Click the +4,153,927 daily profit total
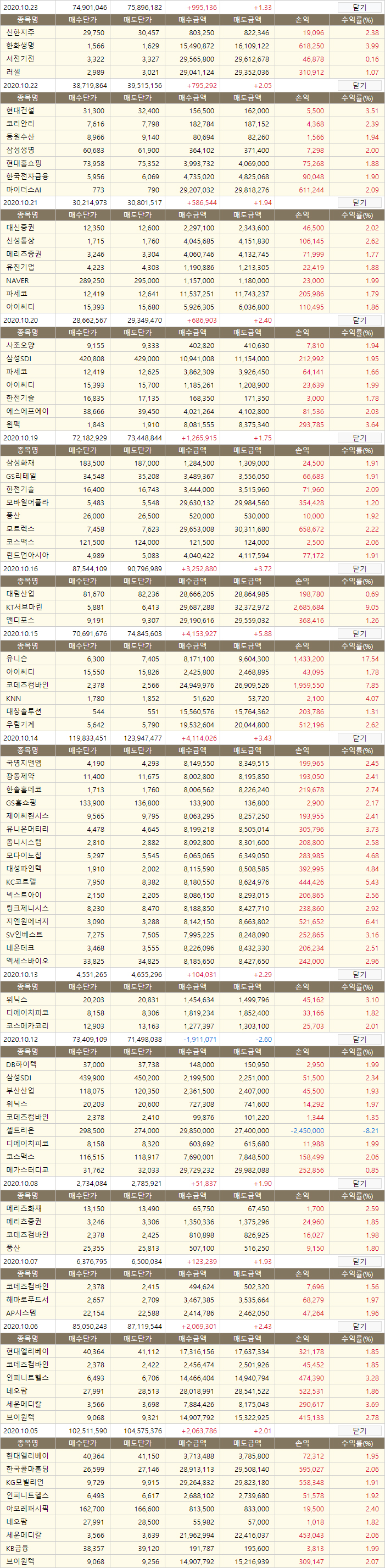385x1568 pixels. (199, 634)
